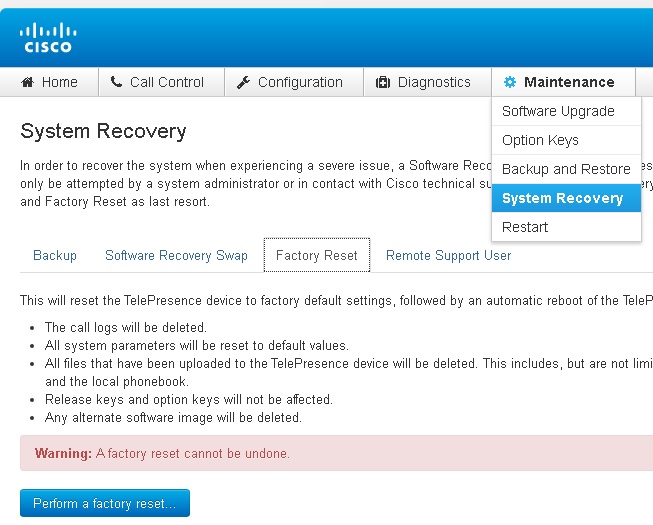Image resolution: width=653 pixels, height=525 pixels.
Task: Switch to the Software Recovery Swap tab
Action: [x=176, y=255]
